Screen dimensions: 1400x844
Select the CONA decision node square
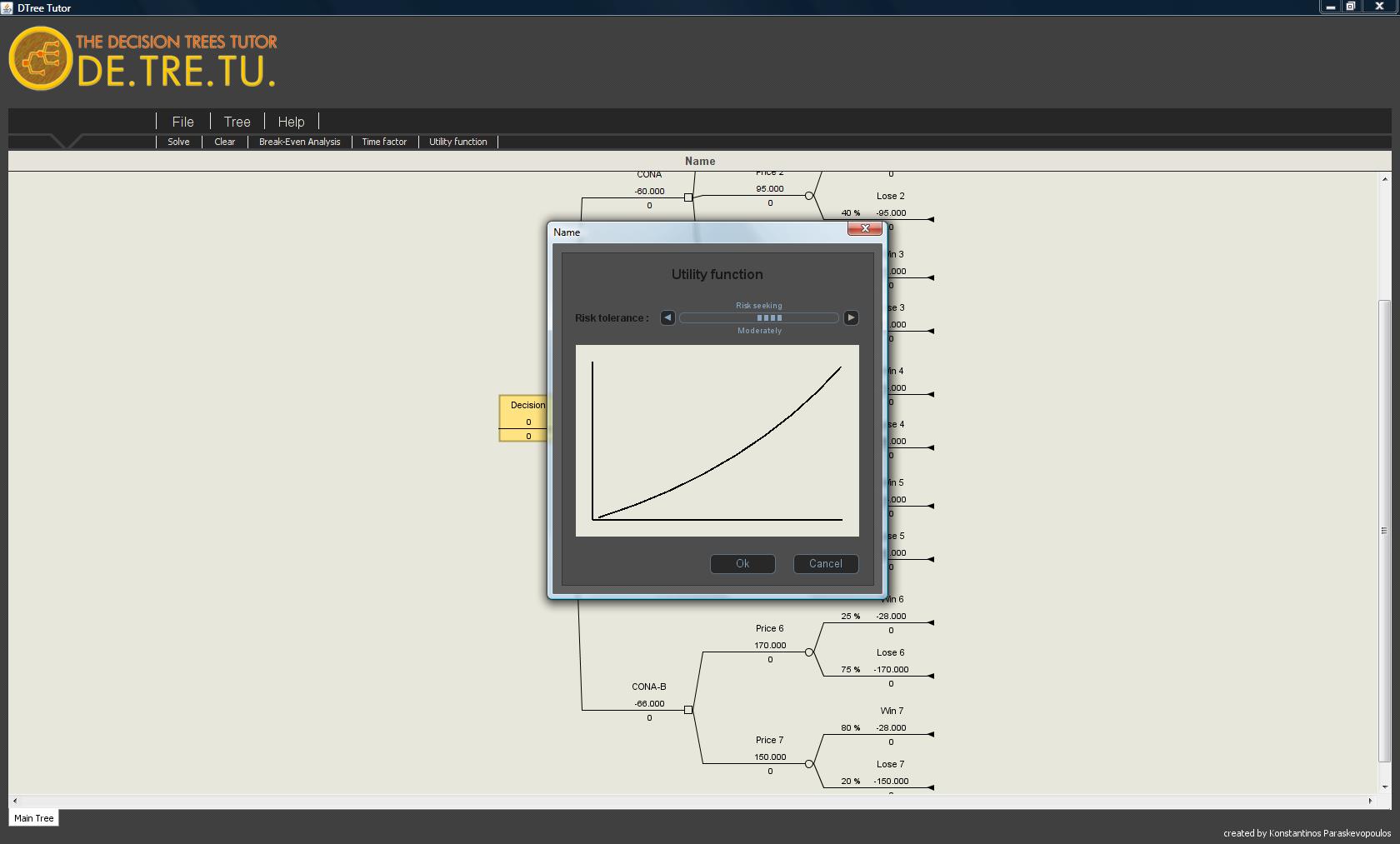coord(688,197)
